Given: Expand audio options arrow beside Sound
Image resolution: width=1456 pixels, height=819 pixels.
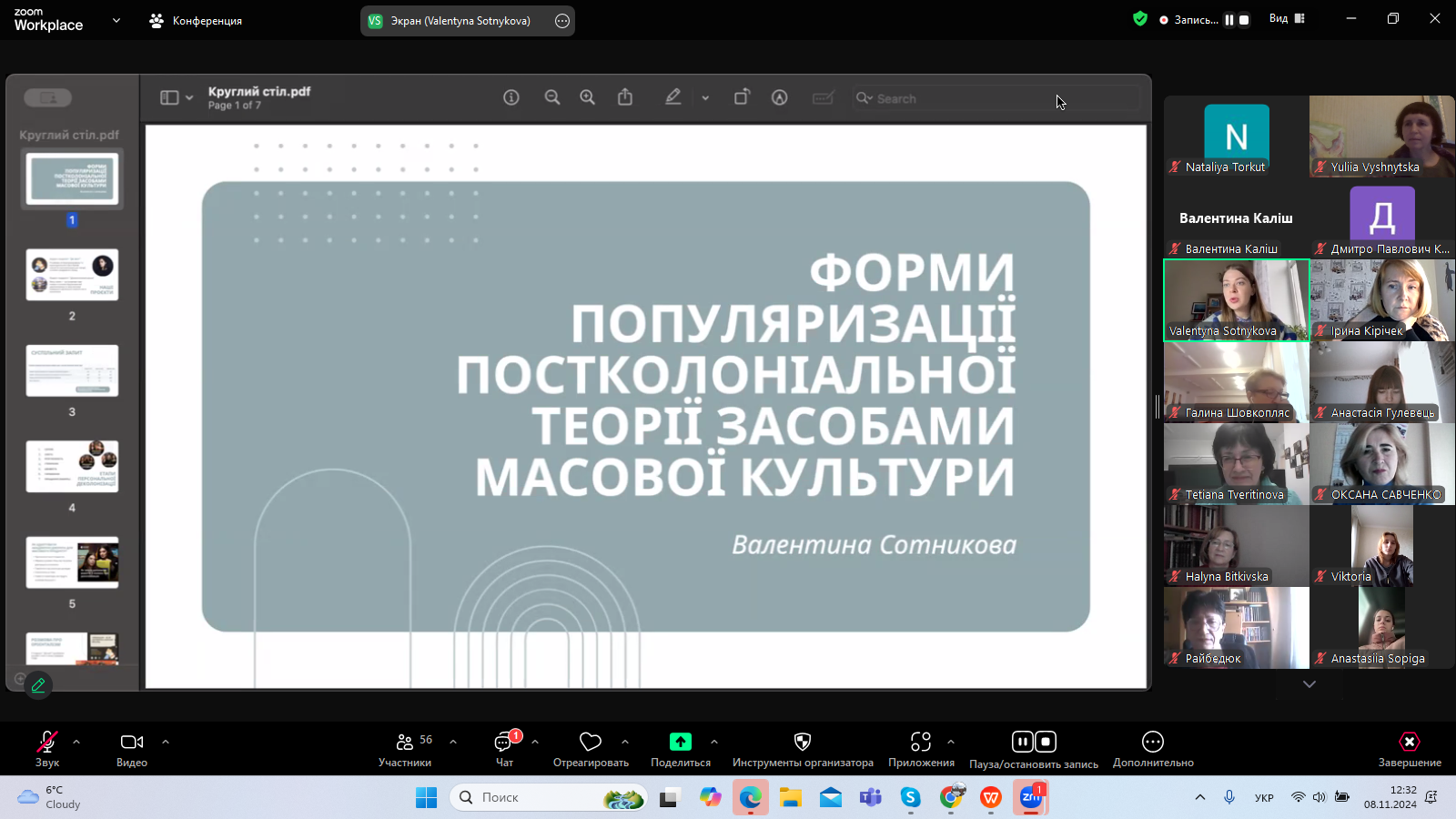Looking at the screenshot, I should click(76, 742).
